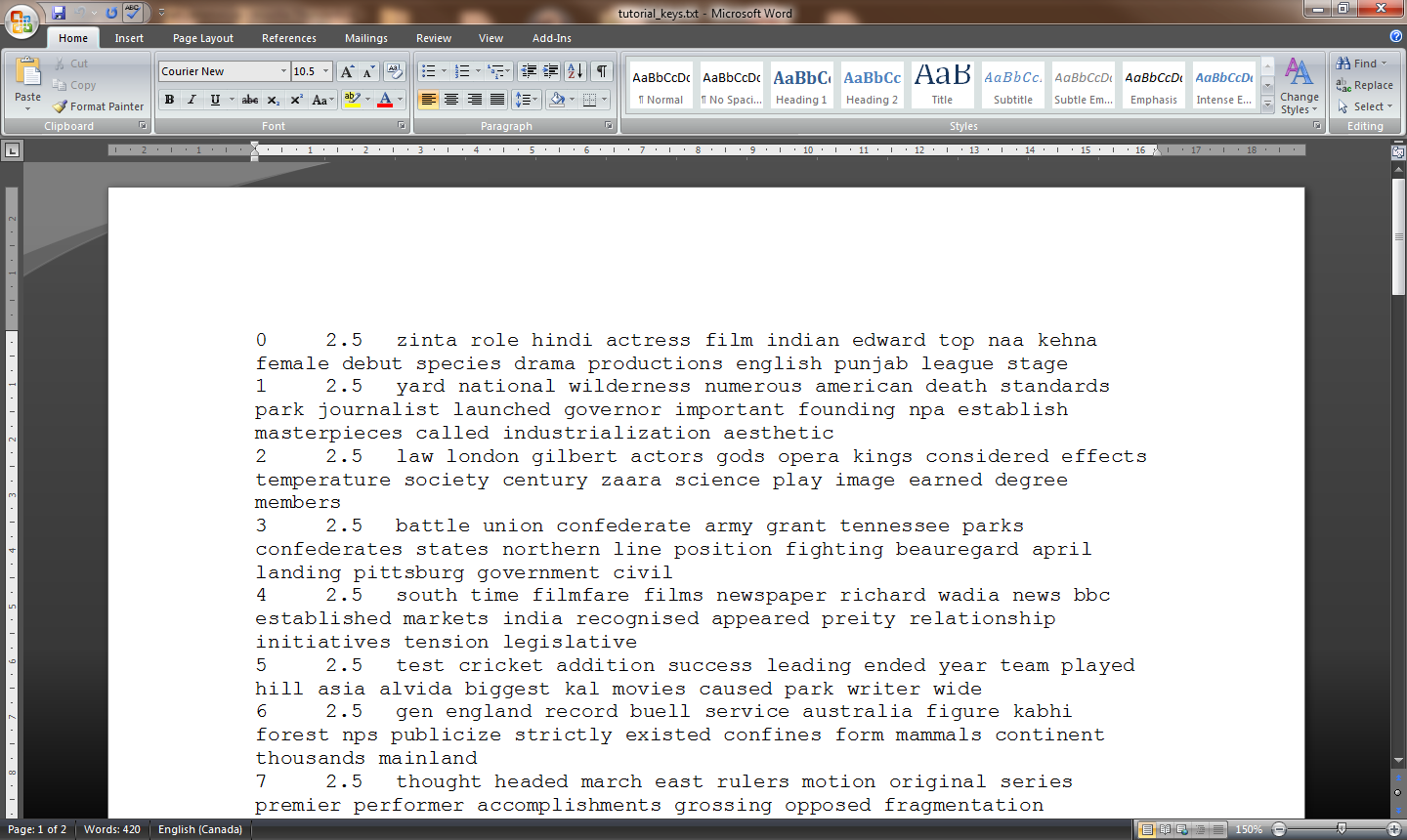Toggle bold formatting
This screenshot has height=840, width=1407.
tap(168, 100)
